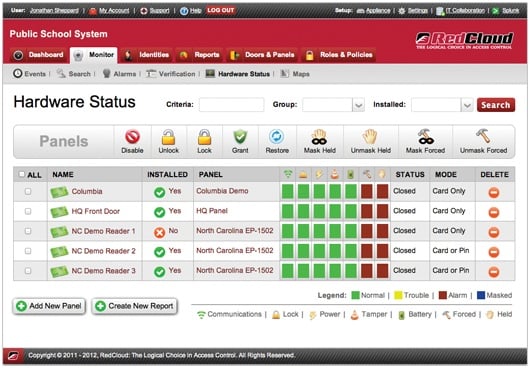Open the Alarms submenu item
The width and height of the screenshot is (530, 368).
click(x=119, y=74)
